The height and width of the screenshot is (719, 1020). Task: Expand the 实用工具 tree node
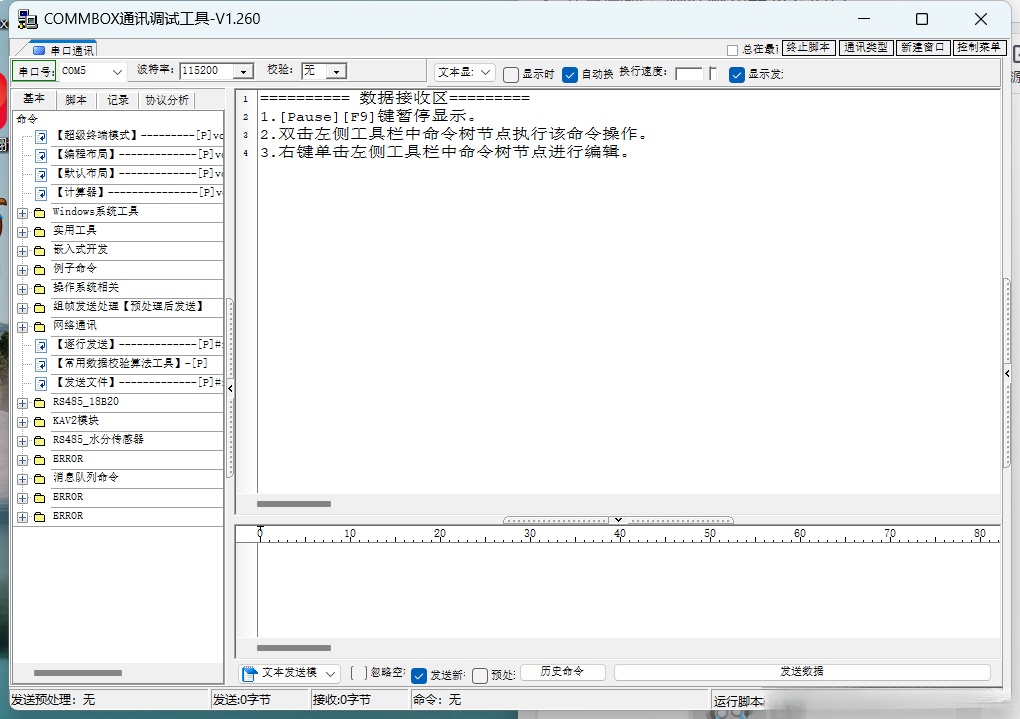point(23,232)
